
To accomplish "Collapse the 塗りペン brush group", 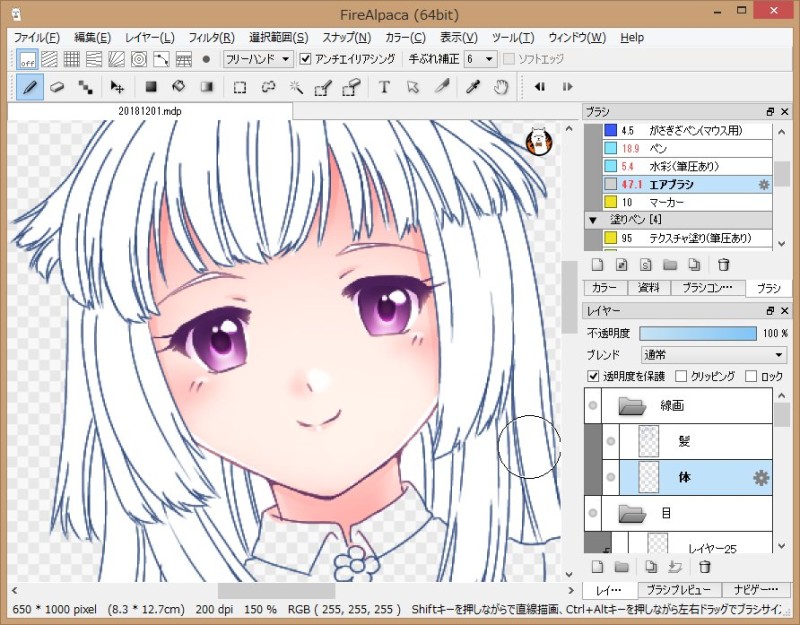I will (x=592, y=219).
